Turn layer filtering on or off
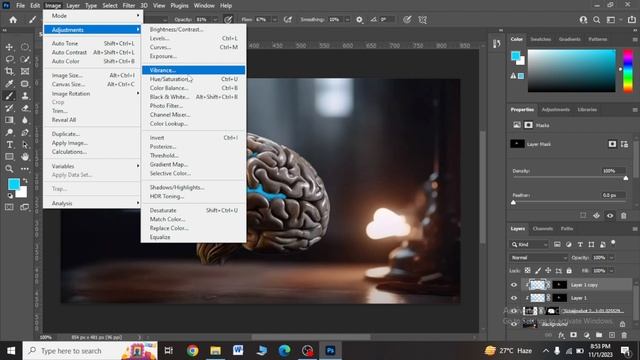Image resolution: width=640 pixels, height=360 pixels. pyautogui.click(x=613, y=243)
